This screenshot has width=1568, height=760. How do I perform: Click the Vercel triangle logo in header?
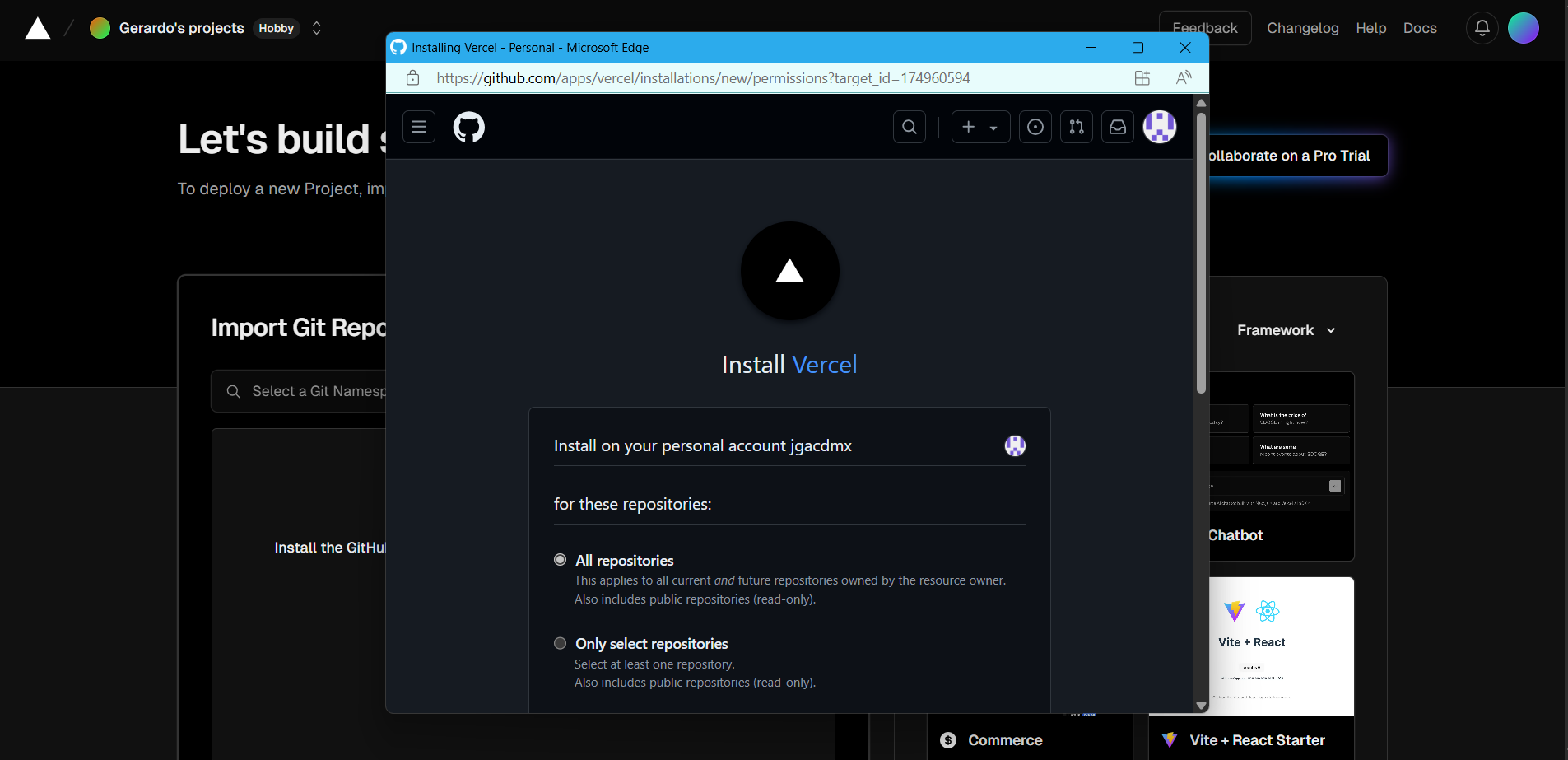[38, 28]
